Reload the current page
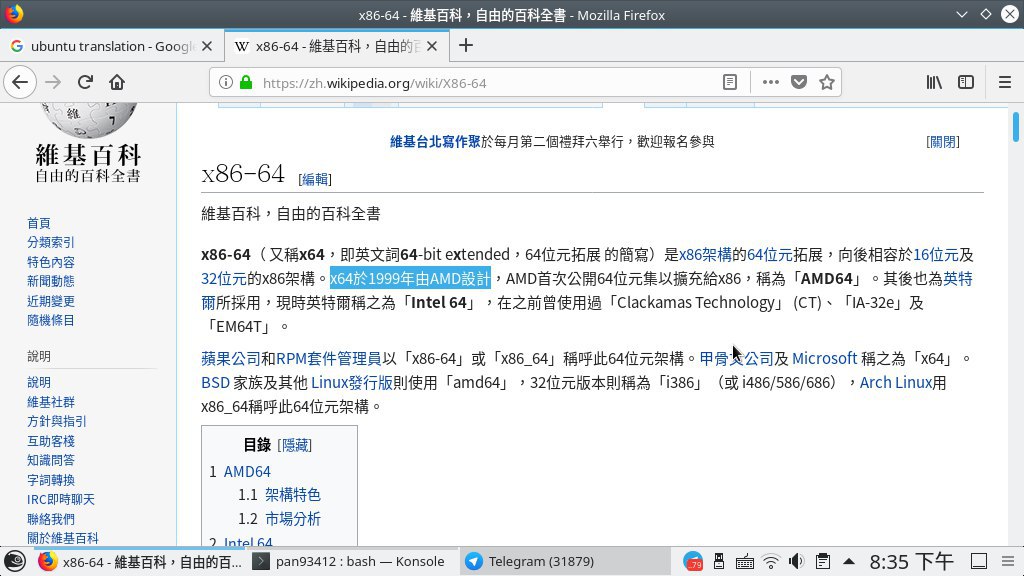This screenshot has height=576, width=1024. [85, 82]
